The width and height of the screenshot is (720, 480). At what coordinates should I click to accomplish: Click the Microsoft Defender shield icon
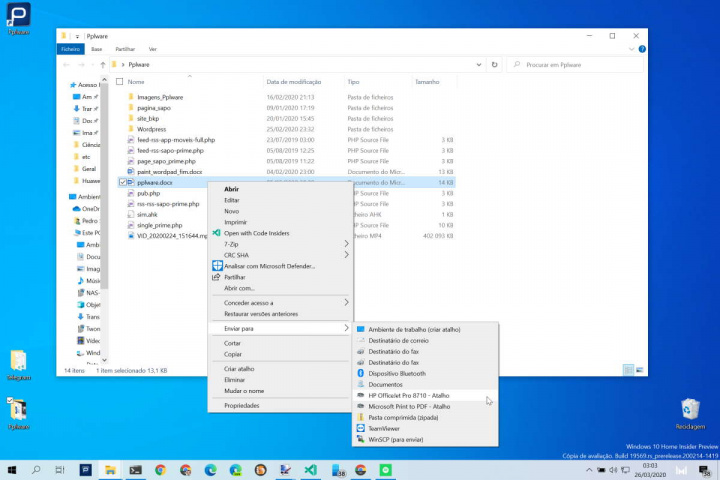pyautogui.click(x=215, y=266)
